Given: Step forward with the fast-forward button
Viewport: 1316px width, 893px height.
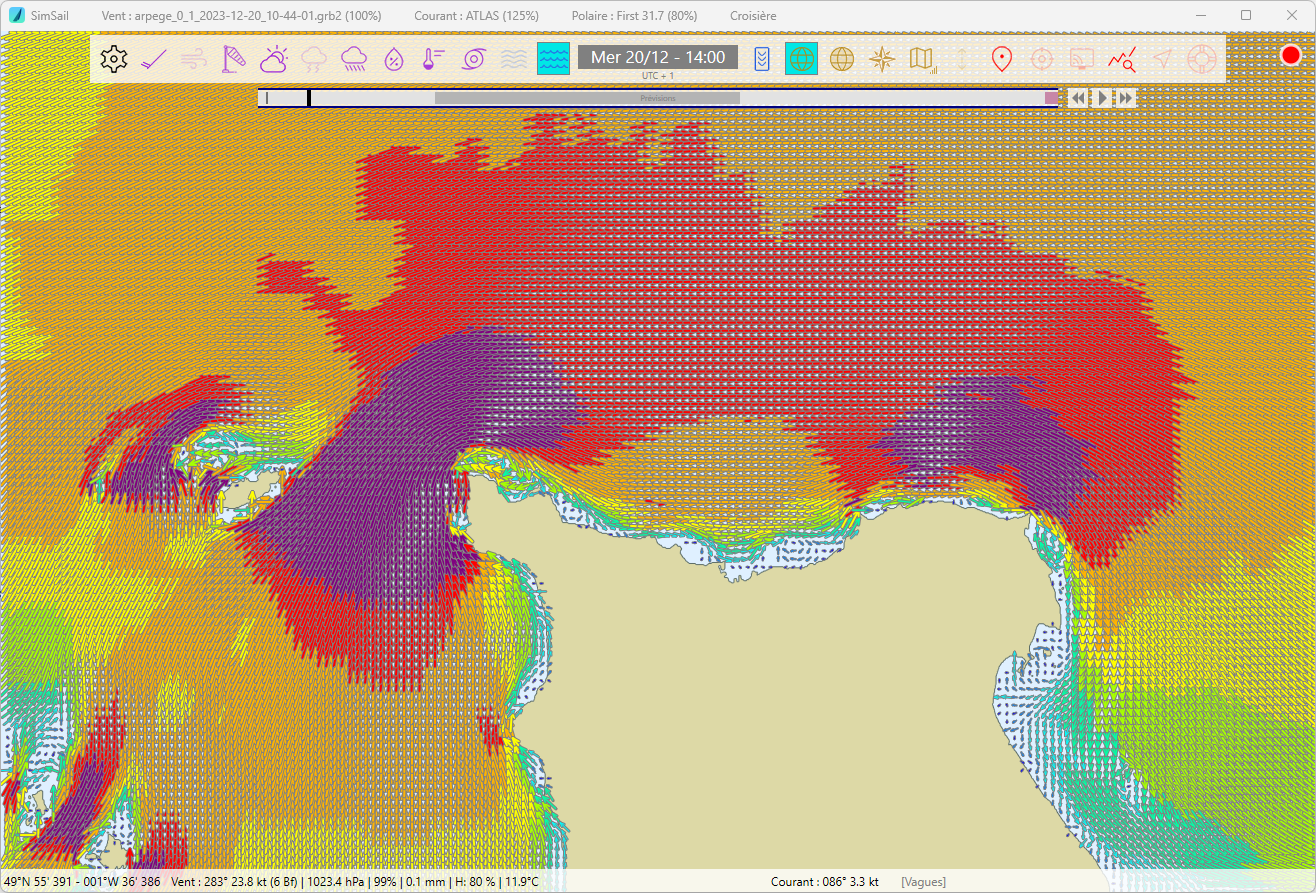Looking at the screenshot, I should [x=1126, y=98].
